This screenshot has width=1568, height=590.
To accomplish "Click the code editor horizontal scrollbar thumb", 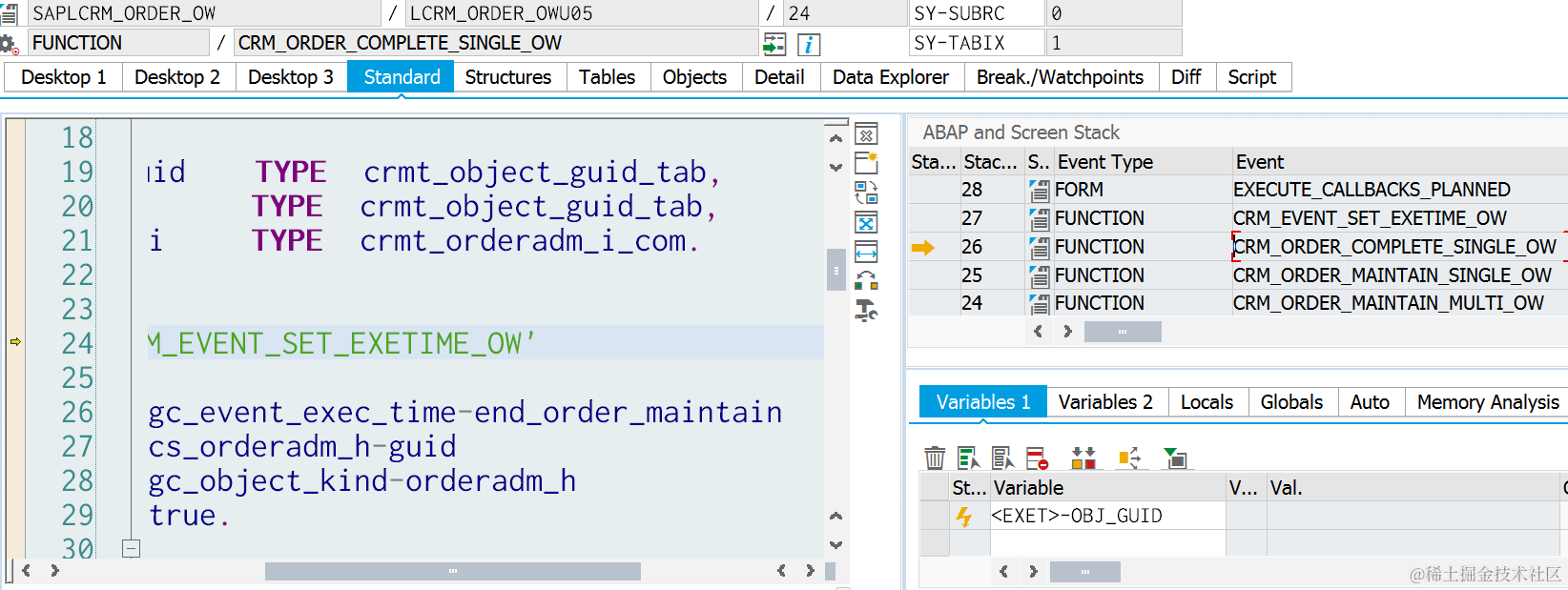I will tap(453, 571).
